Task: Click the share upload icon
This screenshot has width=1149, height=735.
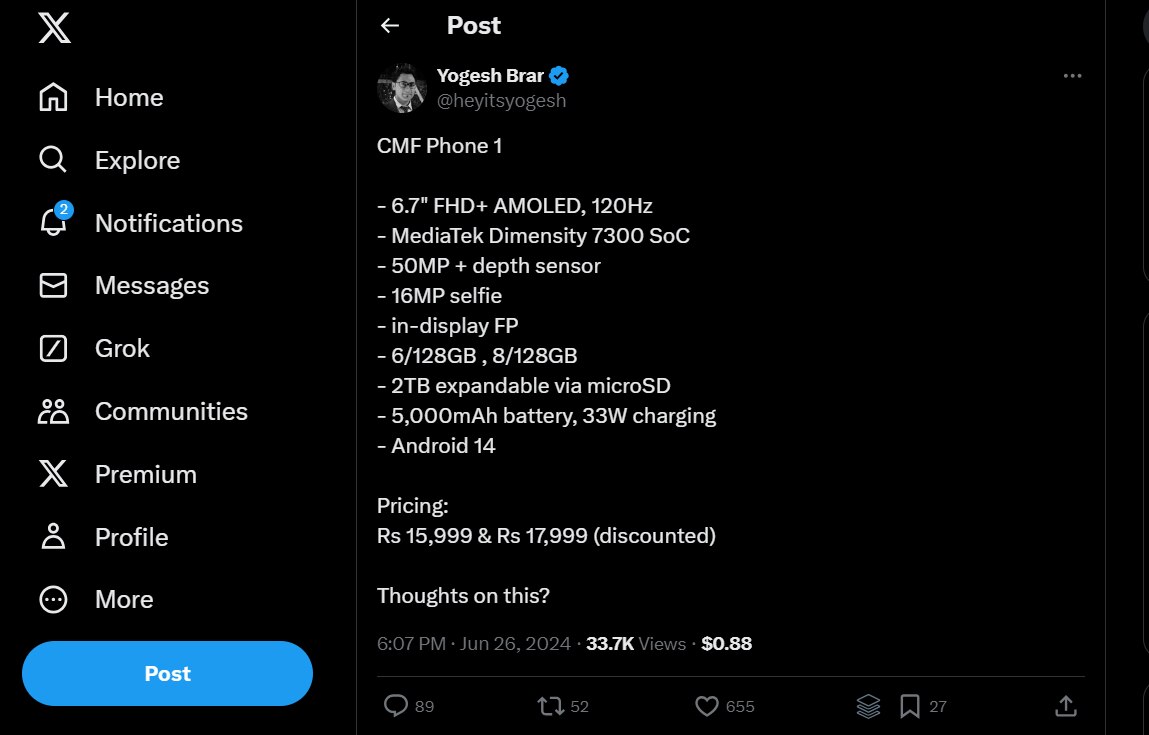Action: pyautogui.click(x=1066, y=706)
